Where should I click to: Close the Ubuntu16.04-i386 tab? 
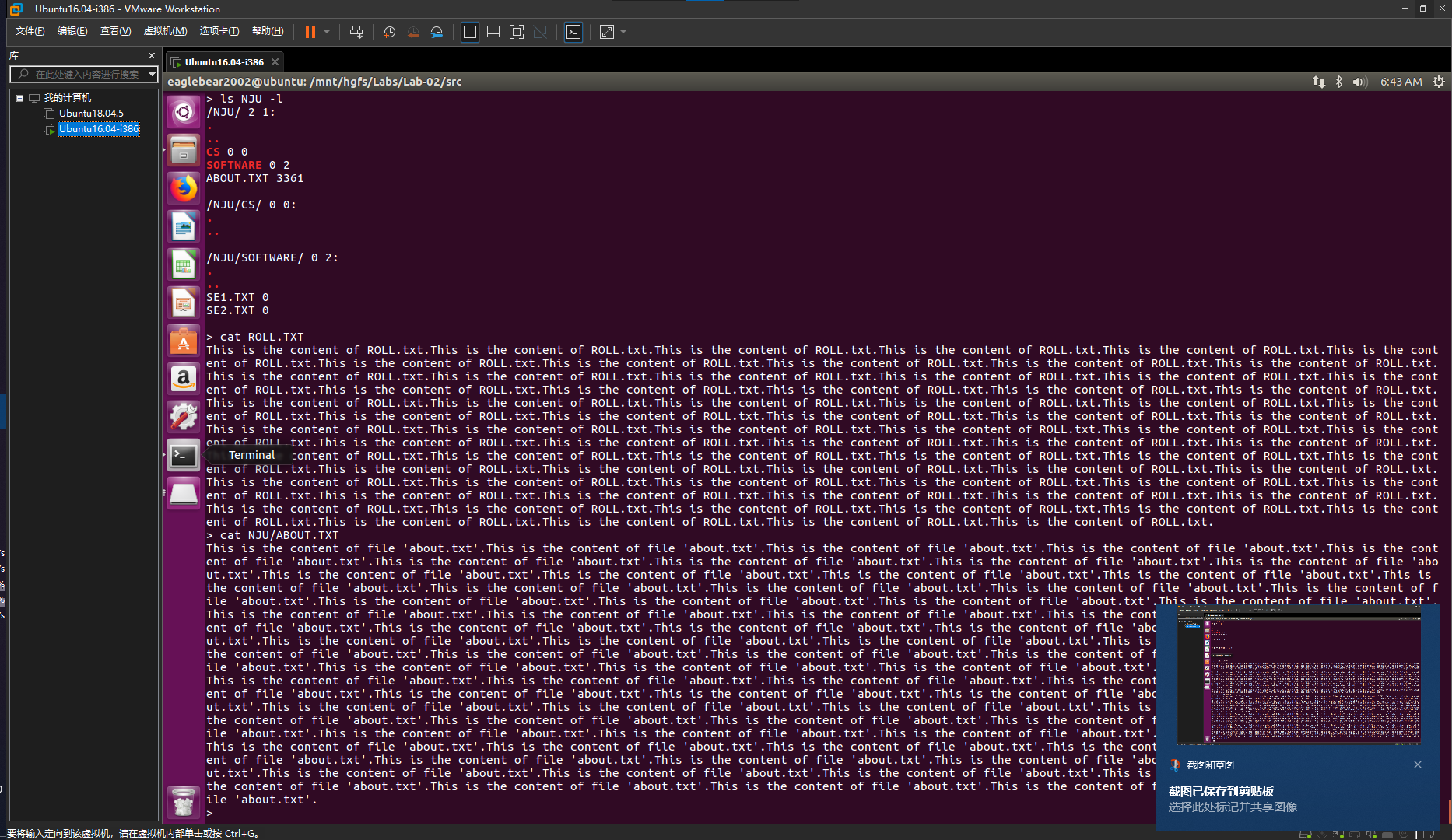275,61
